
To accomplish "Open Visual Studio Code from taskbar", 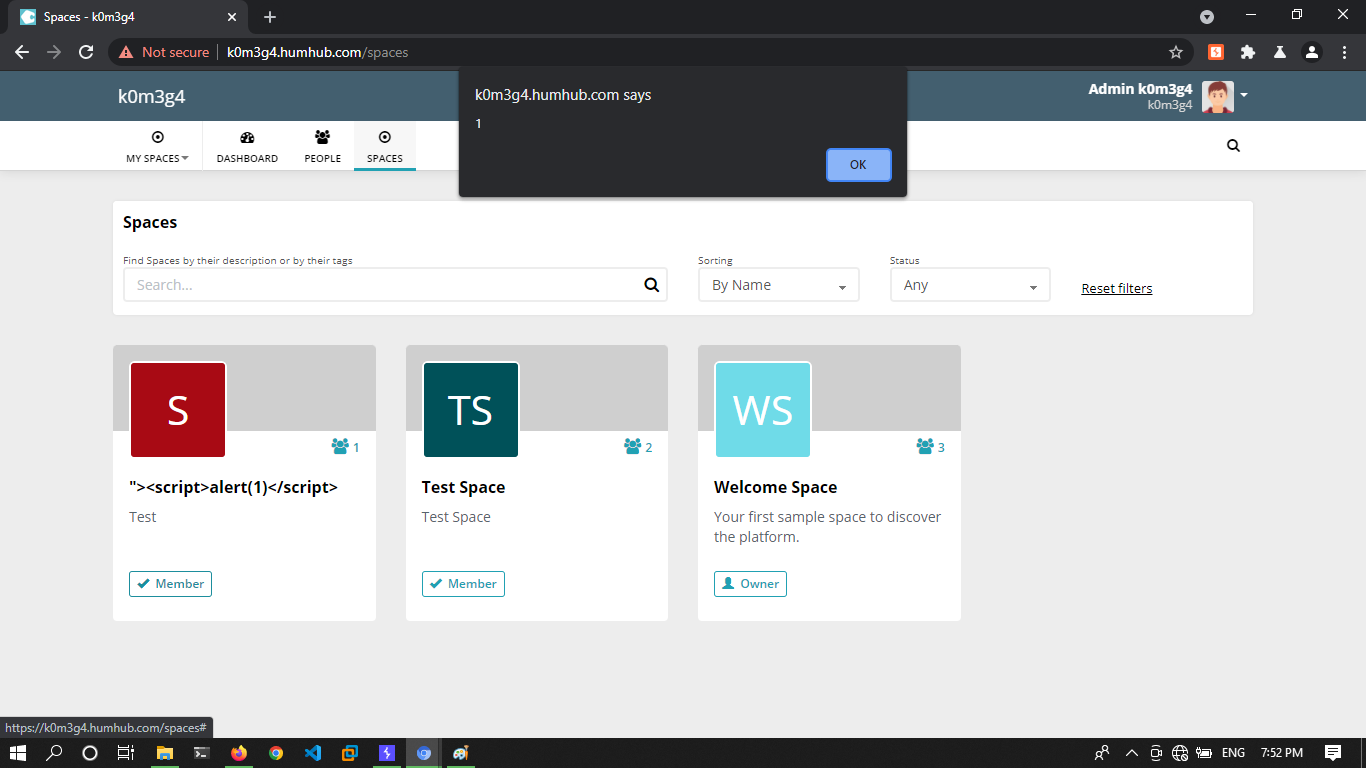I will (313, 753).
